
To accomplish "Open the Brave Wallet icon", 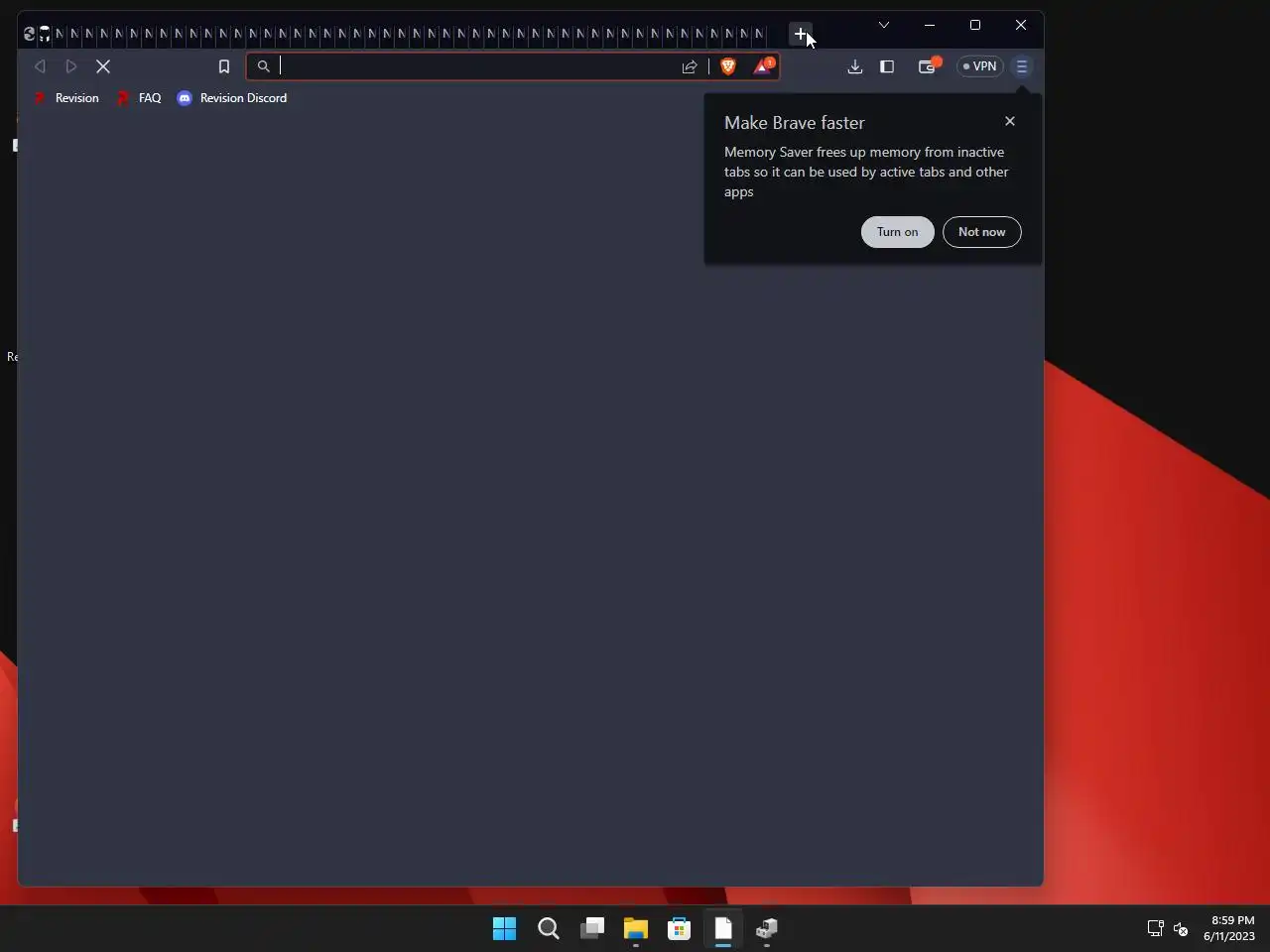I will tap(928, 66).
